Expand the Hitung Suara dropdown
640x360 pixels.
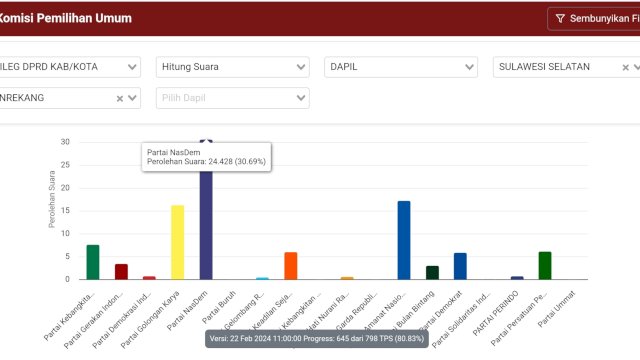coord(233,67)
